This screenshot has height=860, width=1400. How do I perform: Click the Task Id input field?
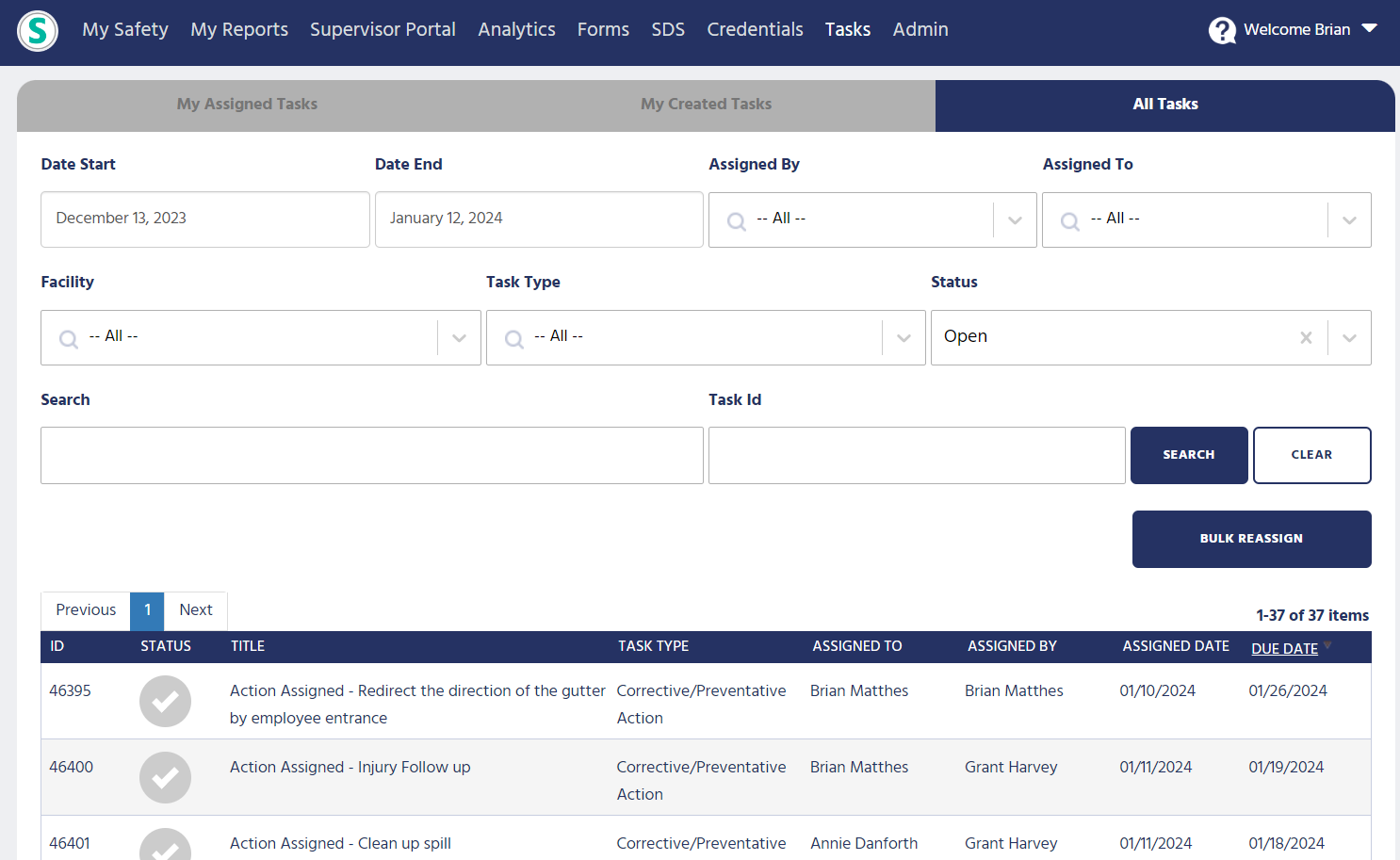click(x=916, y=456)
